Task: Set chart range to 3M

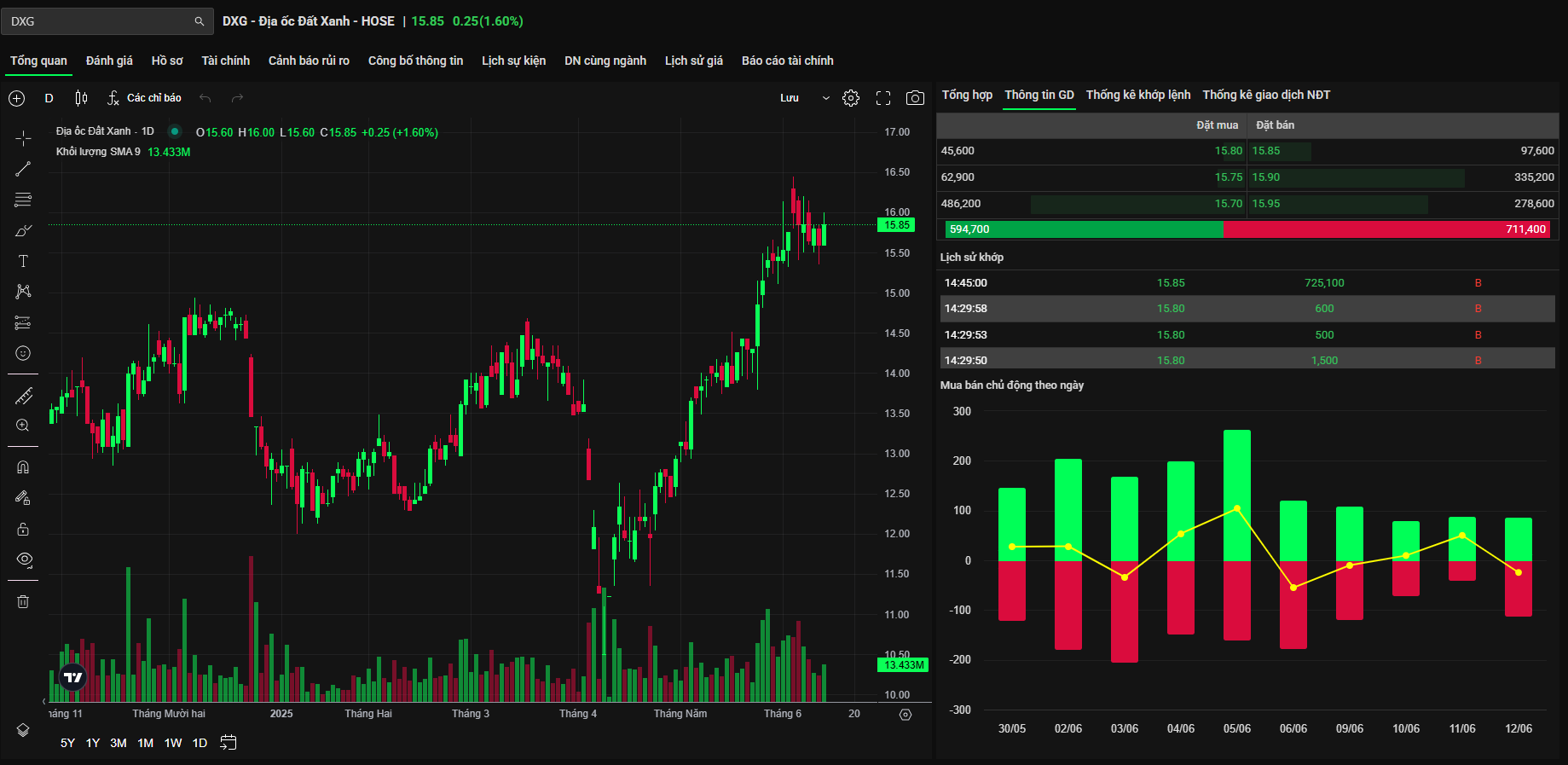Action: (x=119, y=743)
